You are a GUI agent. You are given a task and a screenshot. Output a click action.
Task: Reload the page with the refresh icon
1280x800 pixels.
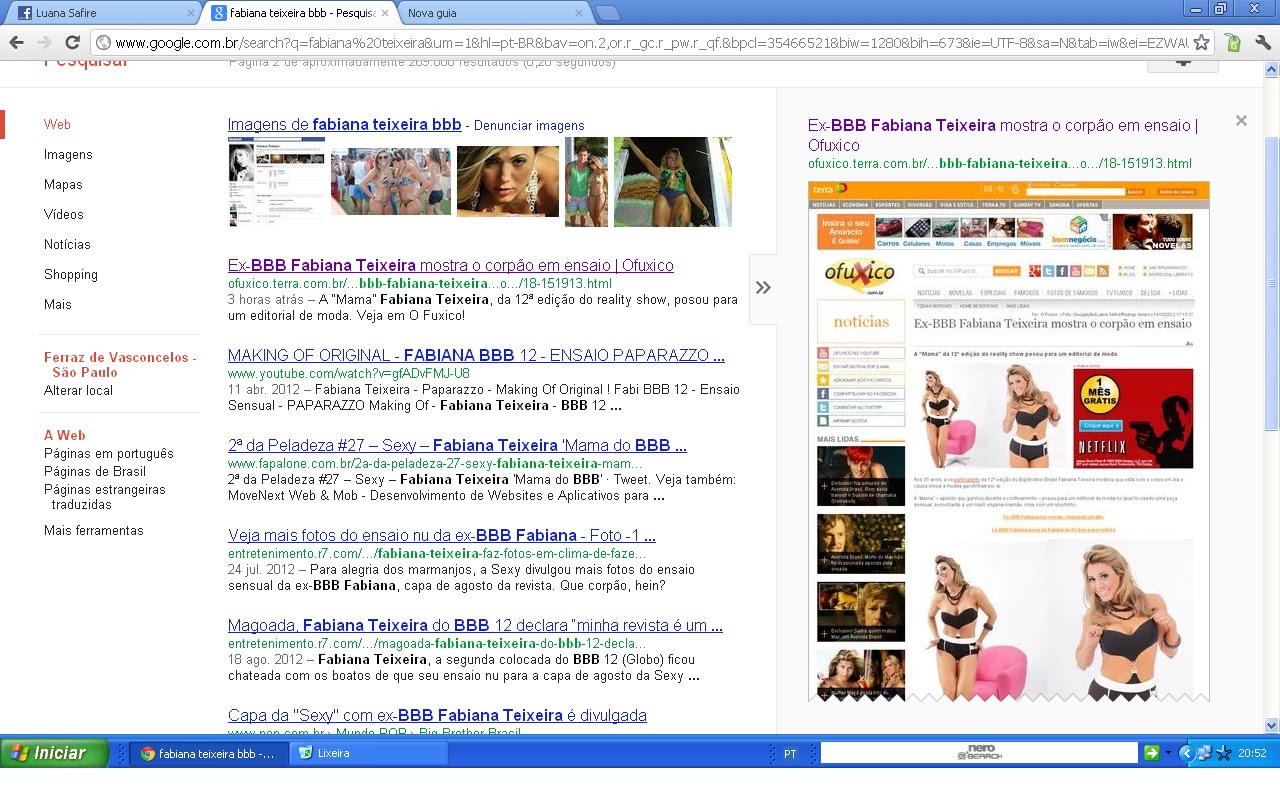(72, 43)
